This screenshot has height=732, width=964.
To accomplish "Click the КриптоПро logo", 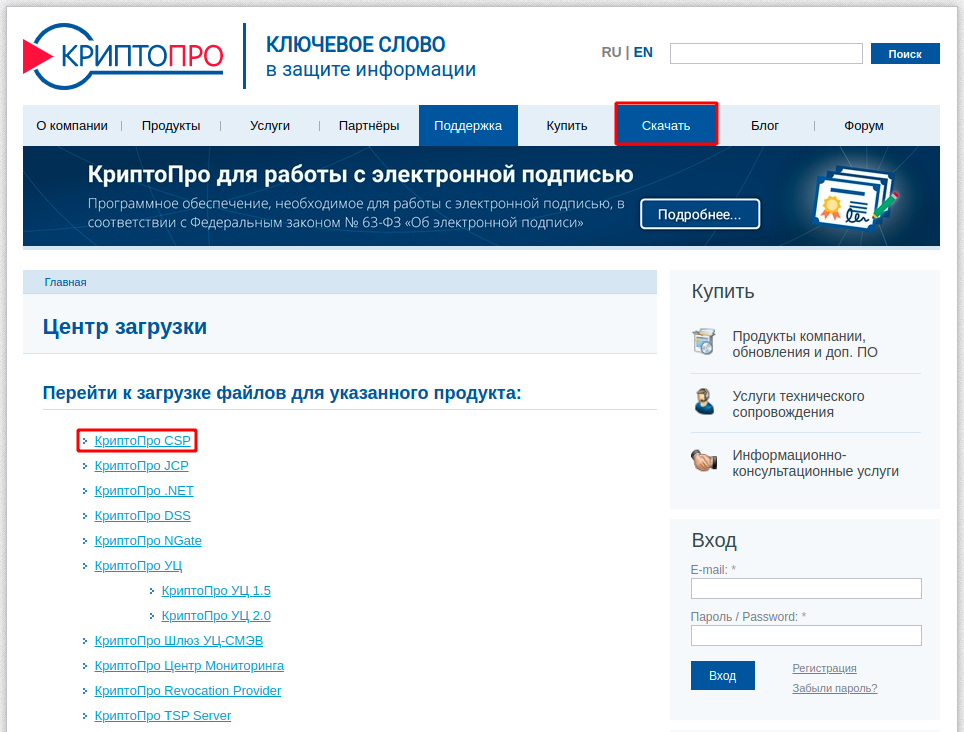I will (123, 56).
